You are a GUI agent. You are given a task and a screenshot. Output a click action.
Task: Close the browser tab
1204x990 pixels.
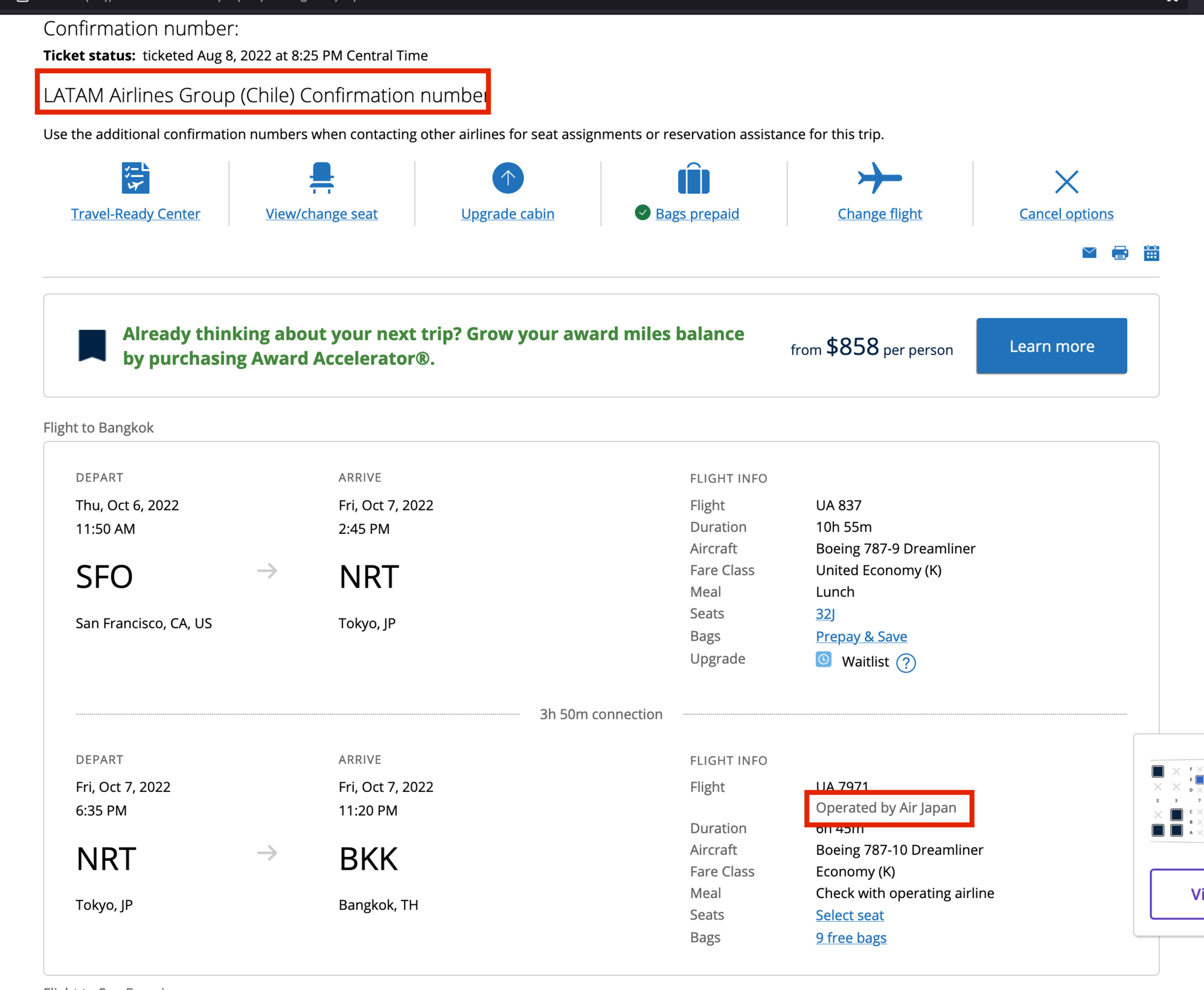pyautogui.click(x=1172, y=2)
